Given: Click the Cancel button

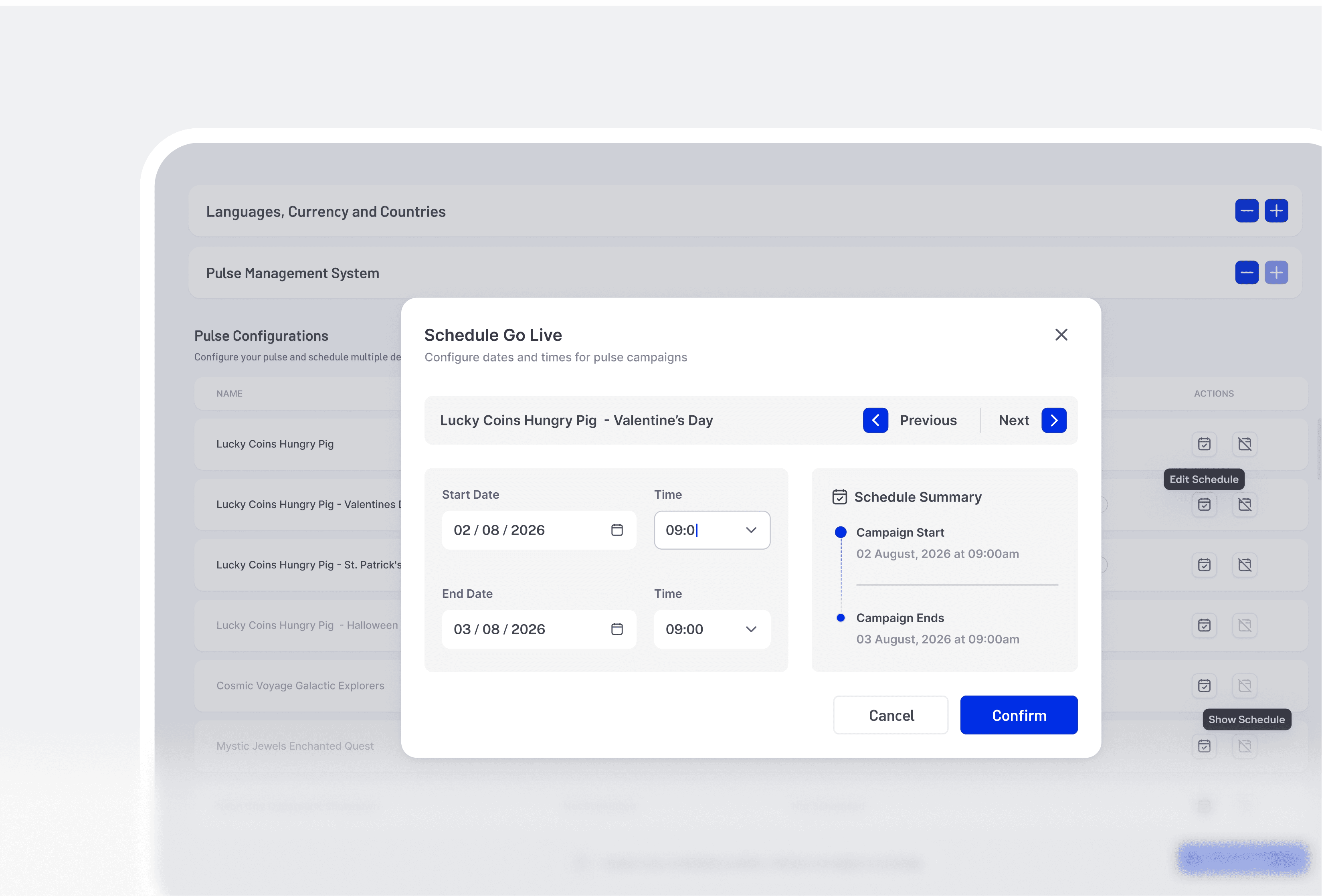Looking at the screenshot, I should (x=890, y=715).
